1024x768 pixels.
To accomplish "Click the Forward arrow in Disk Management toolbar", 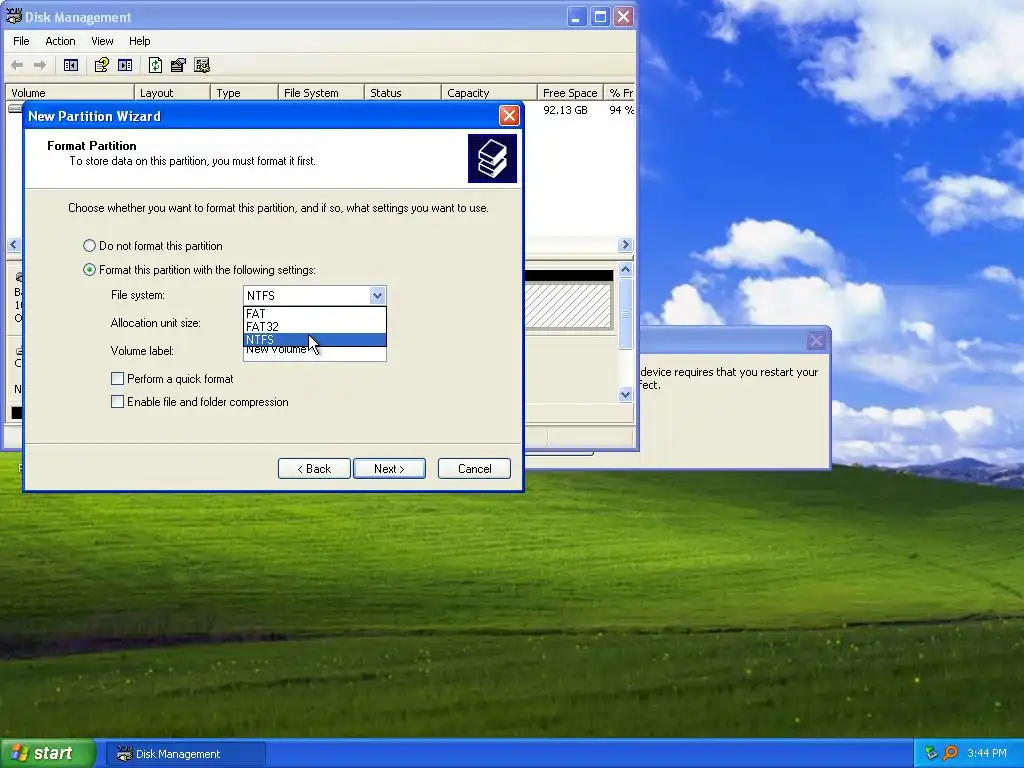I will (40, 65).
